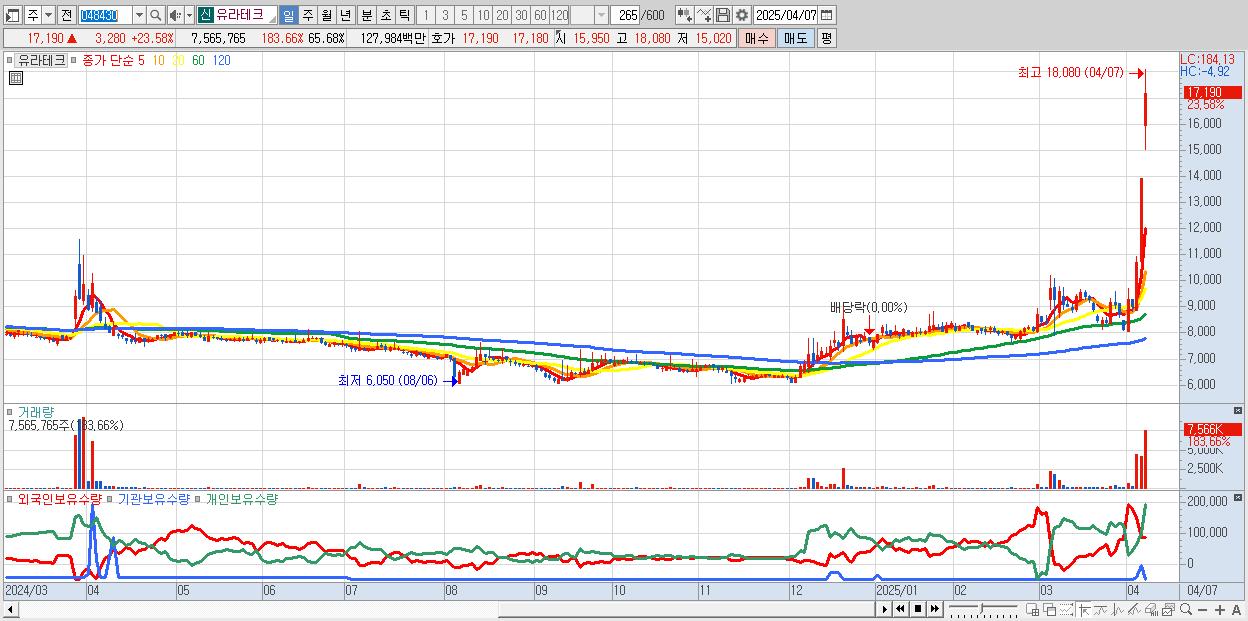Image resolution: width=1248 pixels, height=621 pixels.
Task: Click the interval preset 30 button
Action: 521,15
